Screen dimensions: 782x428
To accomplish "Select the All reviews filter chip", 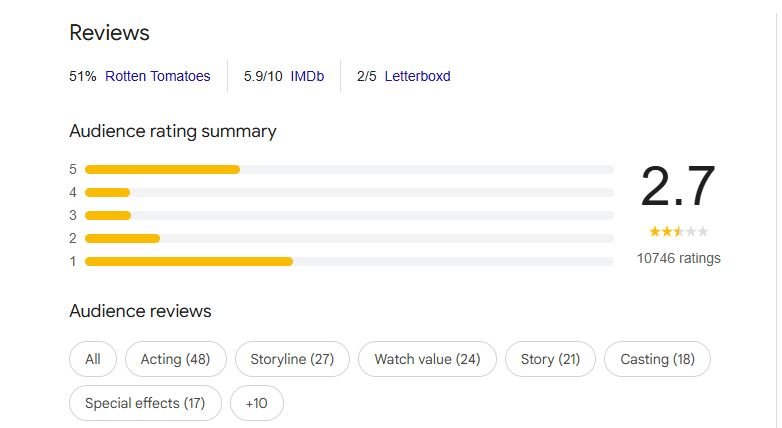I will pos(93,359).
